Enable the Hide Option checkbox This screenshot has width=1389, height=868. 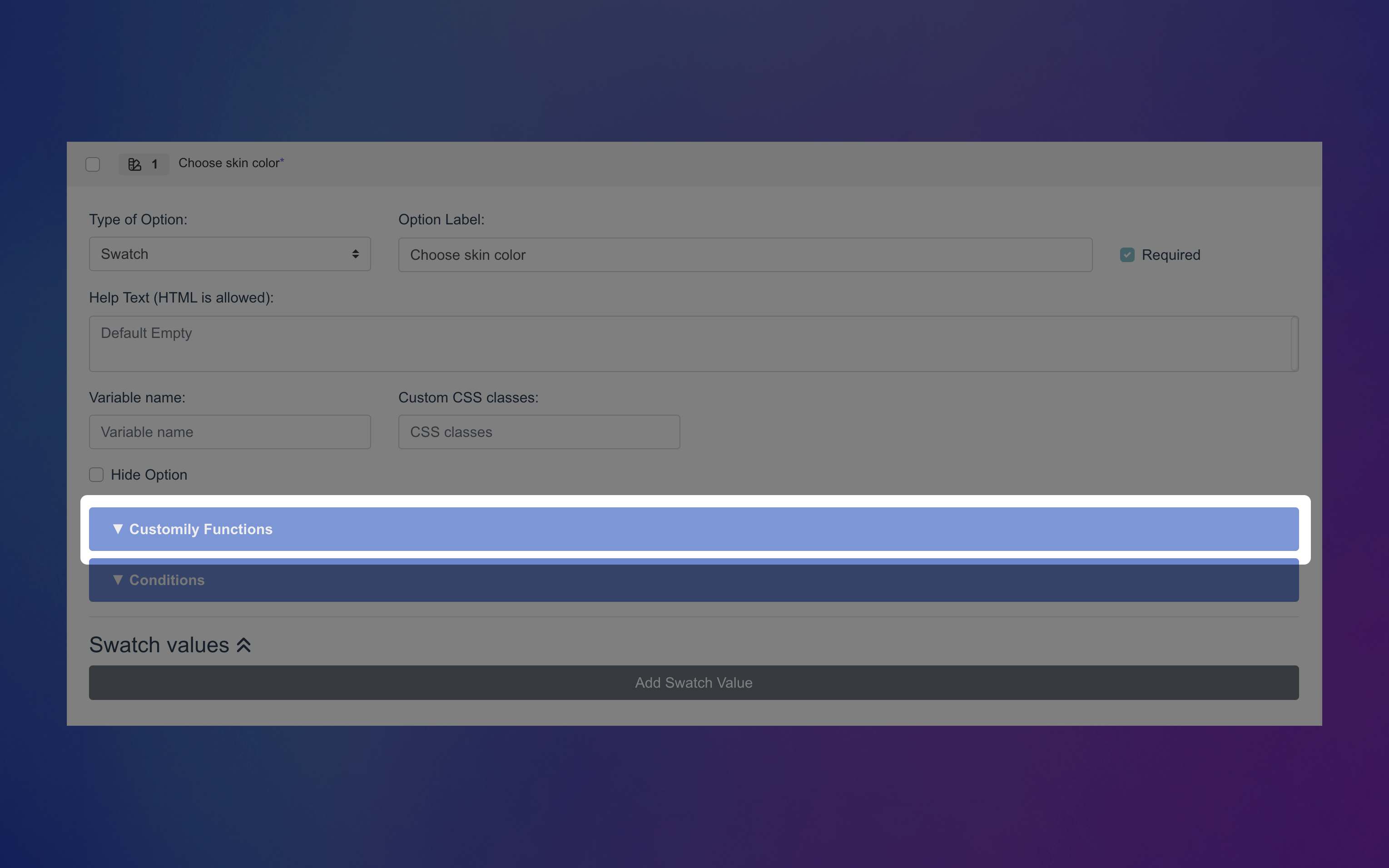click(x=96, y=474)
